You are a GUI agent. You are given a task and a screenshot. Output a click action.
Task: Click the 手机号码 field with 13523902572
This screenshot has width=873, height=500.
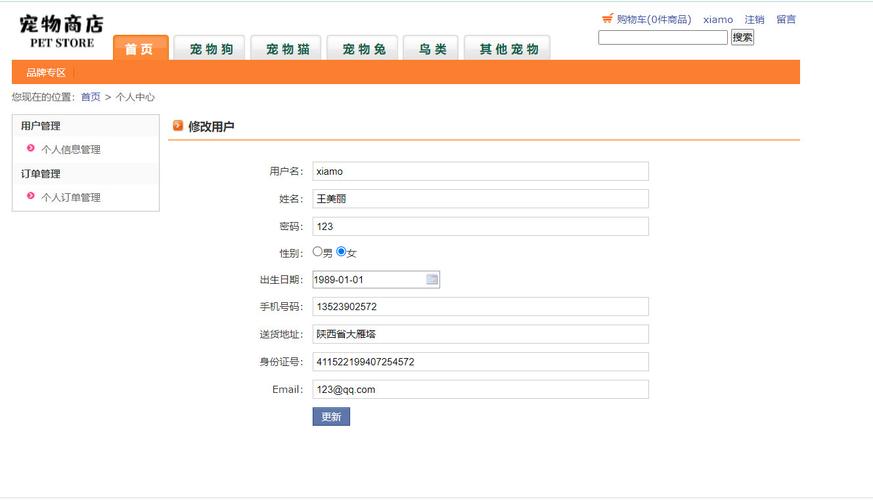tap(480, 306)
